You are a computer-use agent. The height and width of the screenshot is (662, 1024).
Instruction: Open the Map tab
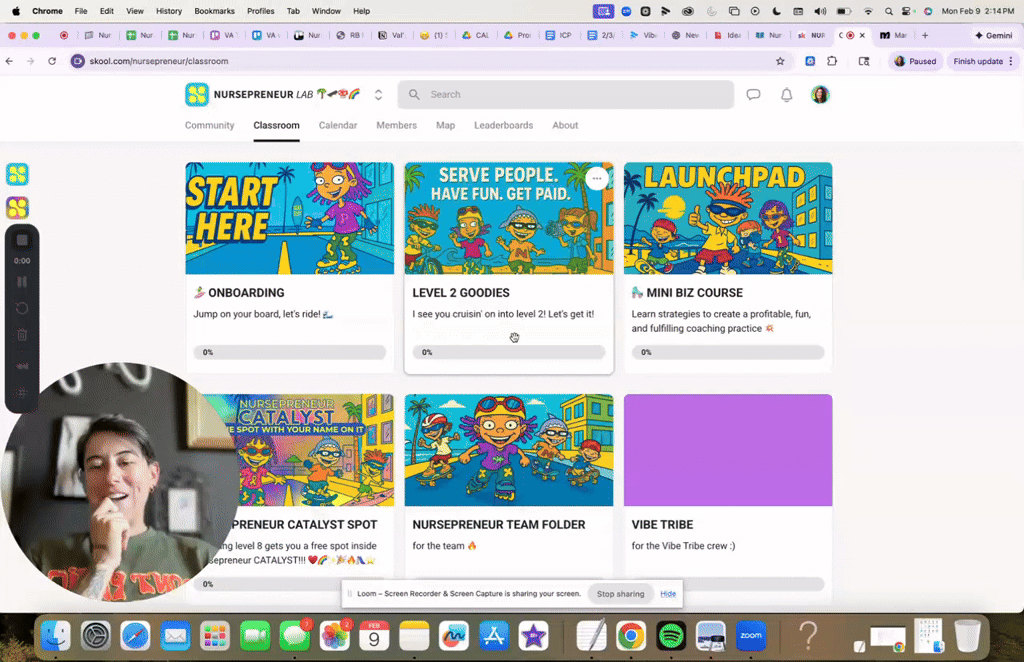(445, 125)
